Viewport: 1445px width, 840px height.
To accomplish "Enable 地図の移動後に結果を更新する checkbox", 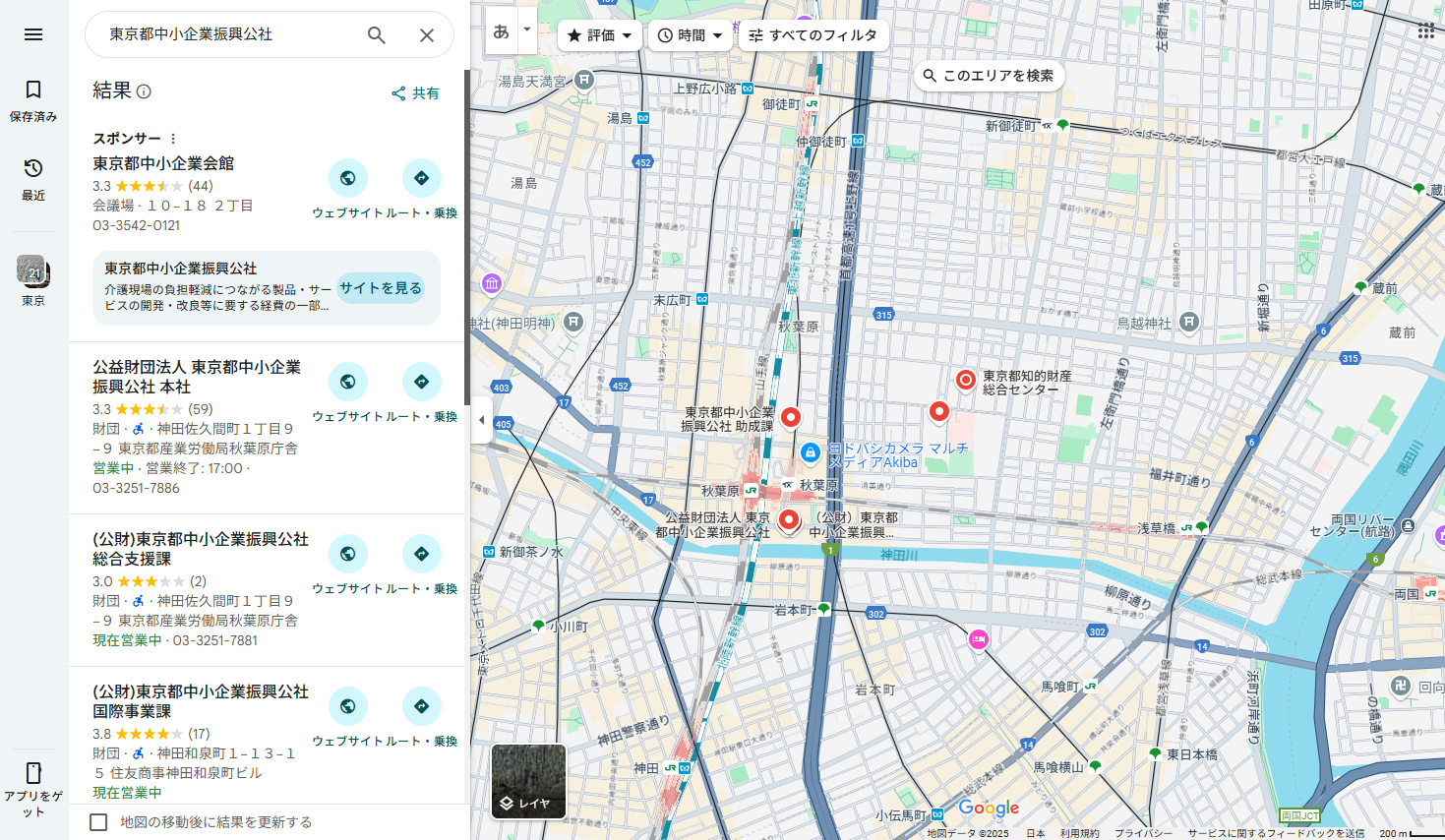I will [x=98, y=822].
